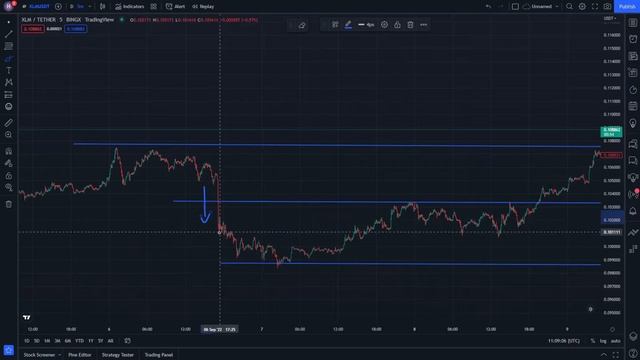The image size is (640, 360).
Task: Open the Stock Screener tab
Action: pos(39,355)
